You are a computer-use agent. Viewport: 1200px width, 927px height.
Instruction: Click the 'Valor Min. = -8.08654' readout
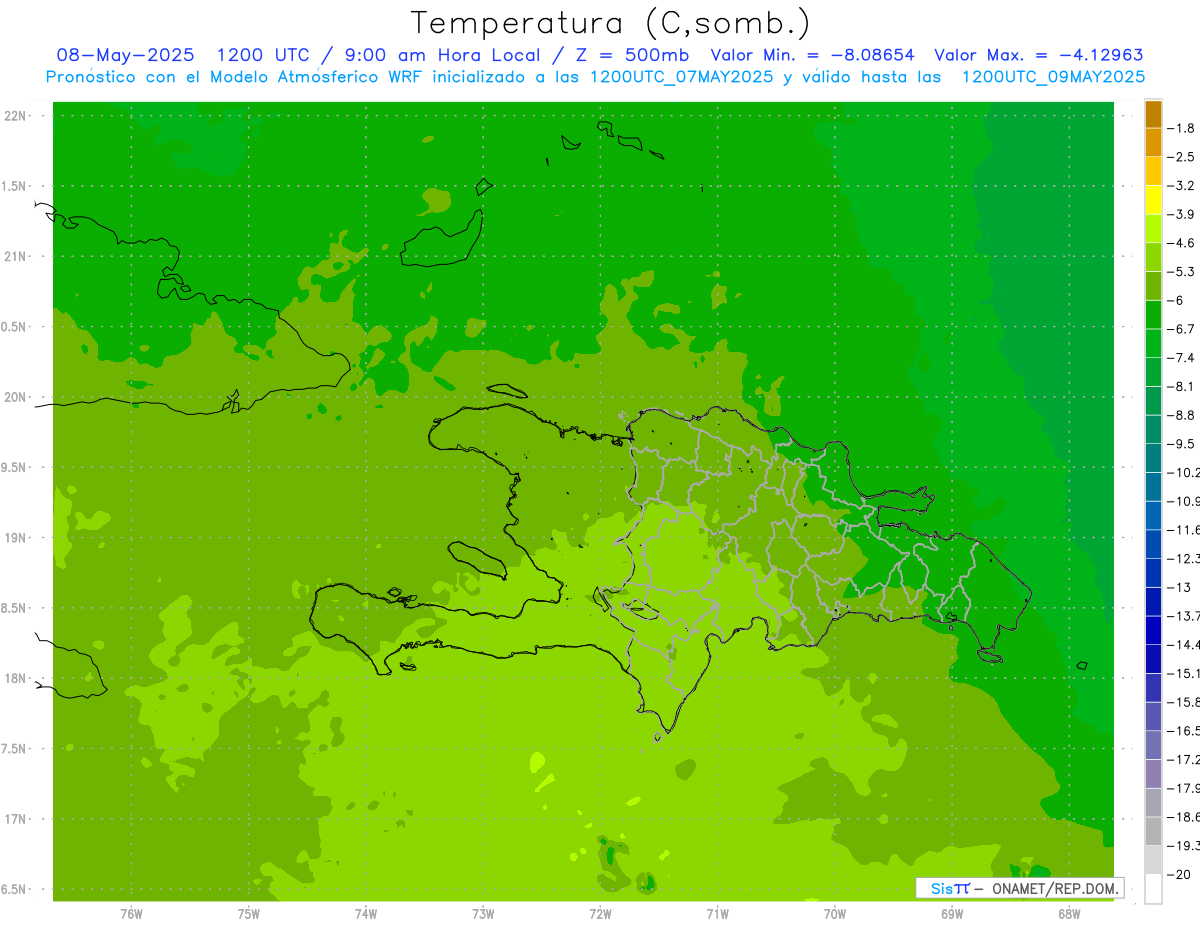pos(812,56)
